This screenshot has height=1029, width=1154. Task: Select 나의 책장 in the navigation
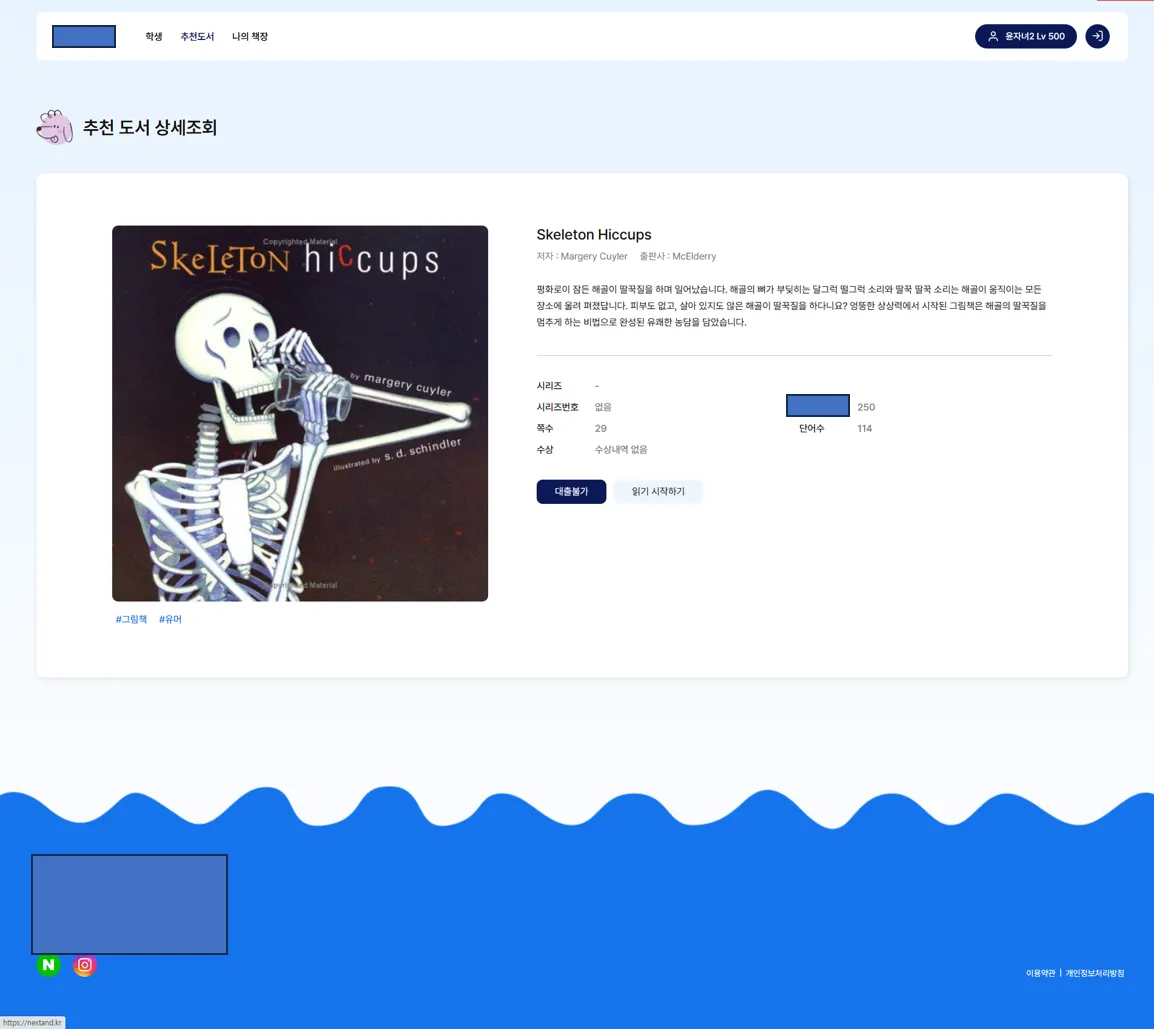250,37
